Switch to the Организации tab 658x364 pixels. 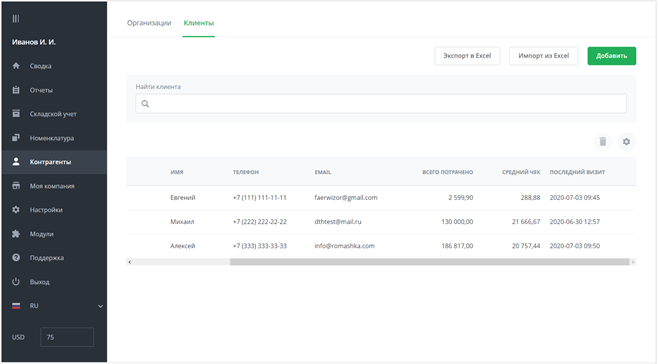pyautogui.click(x=149, y=23)
